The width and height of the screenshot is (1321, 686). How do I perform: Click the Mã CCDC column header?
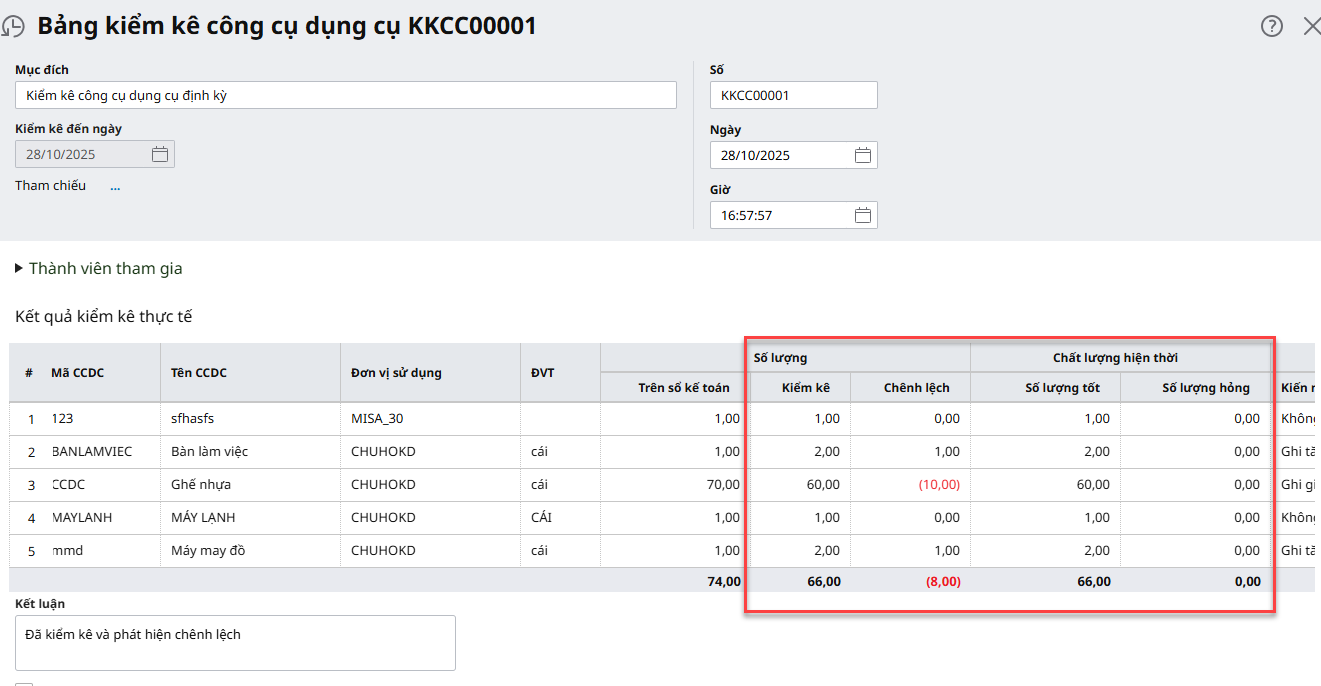(x=78, y=373)
